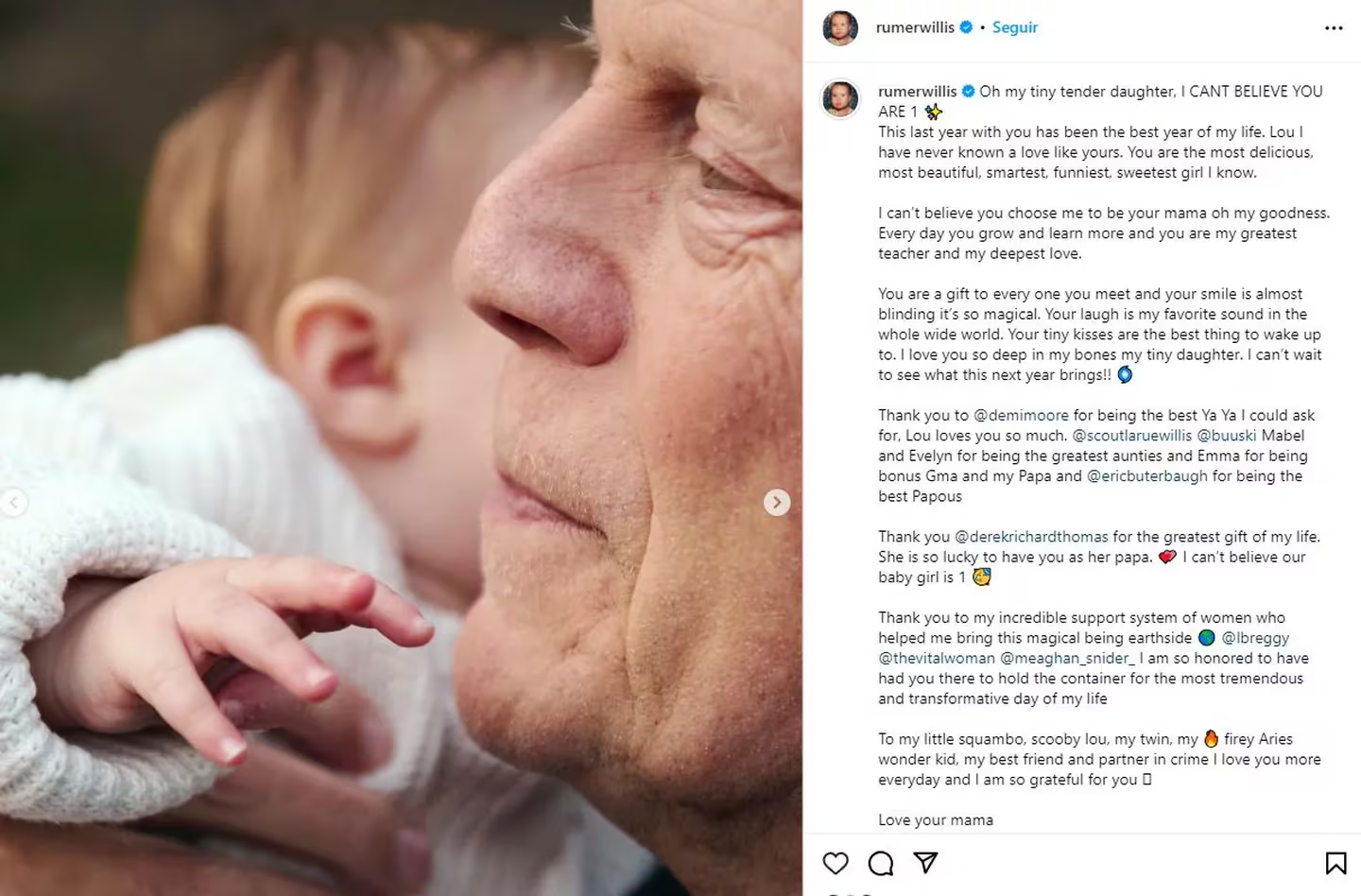Share the post with paper plane icon
Image resolution: width=1361 pixels, height=896 pixels.
coord(925,863)
